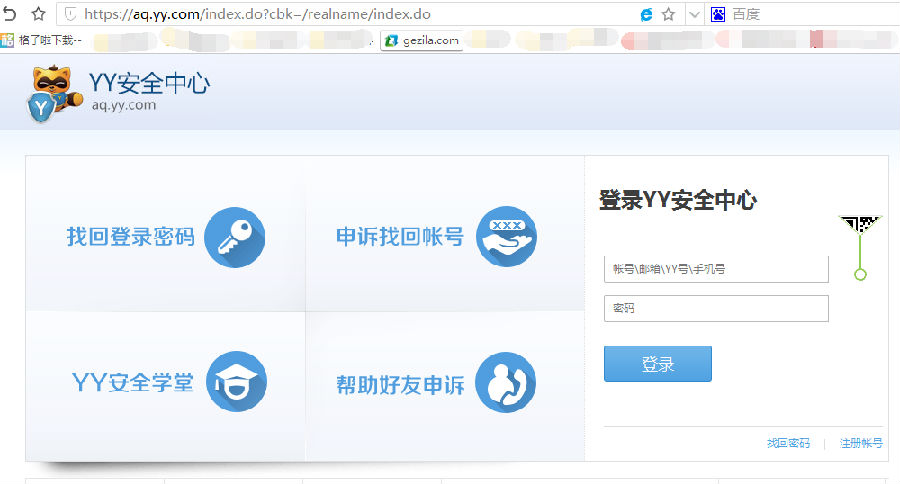Switch to QR code login corner icon

(x=859, y=224)
